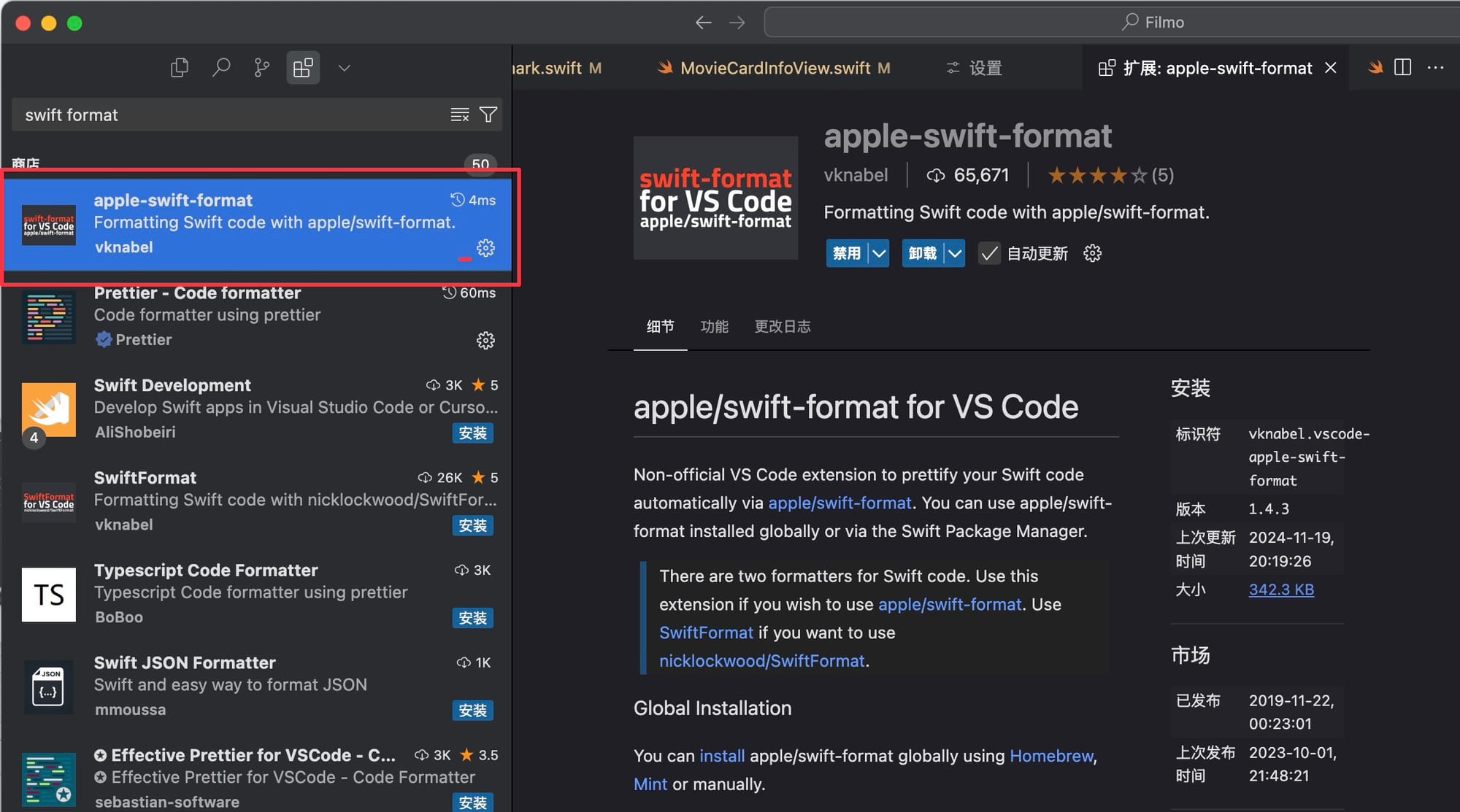The height and width of the screenshot is (812, 1460).
Task: Click the extension star rating
Action: click(x=1096, y=175)
